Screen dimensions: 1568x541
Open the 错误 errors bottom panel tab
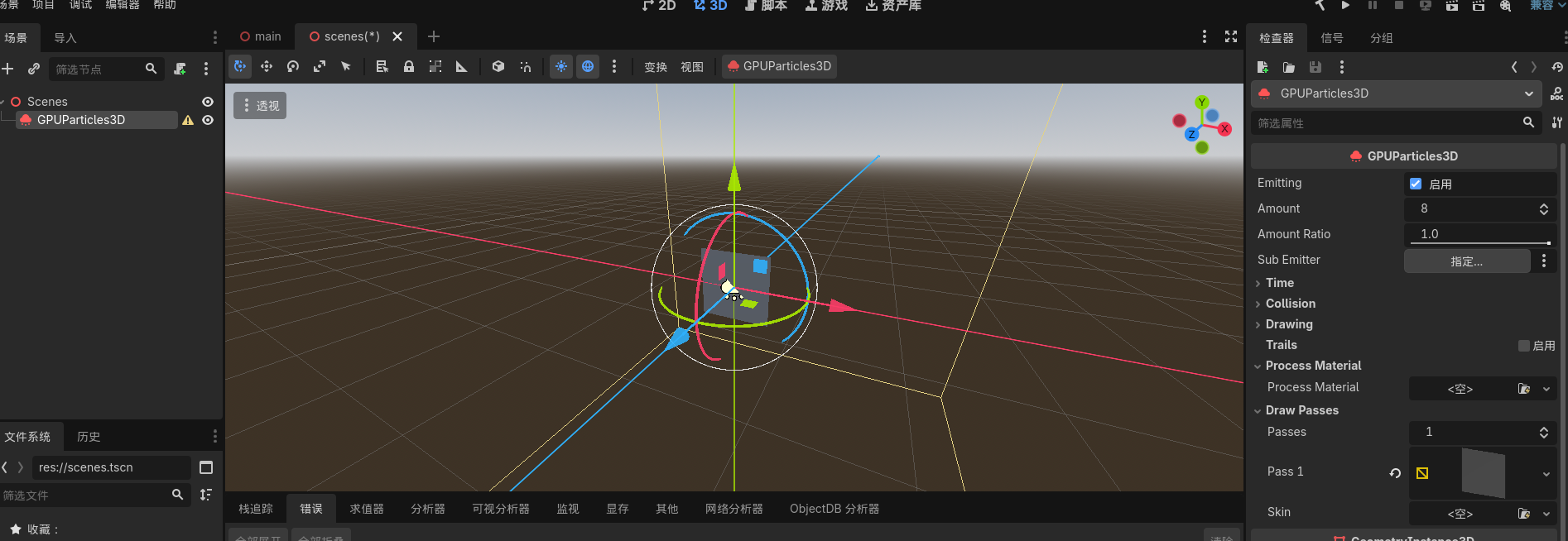pos(311,509)
